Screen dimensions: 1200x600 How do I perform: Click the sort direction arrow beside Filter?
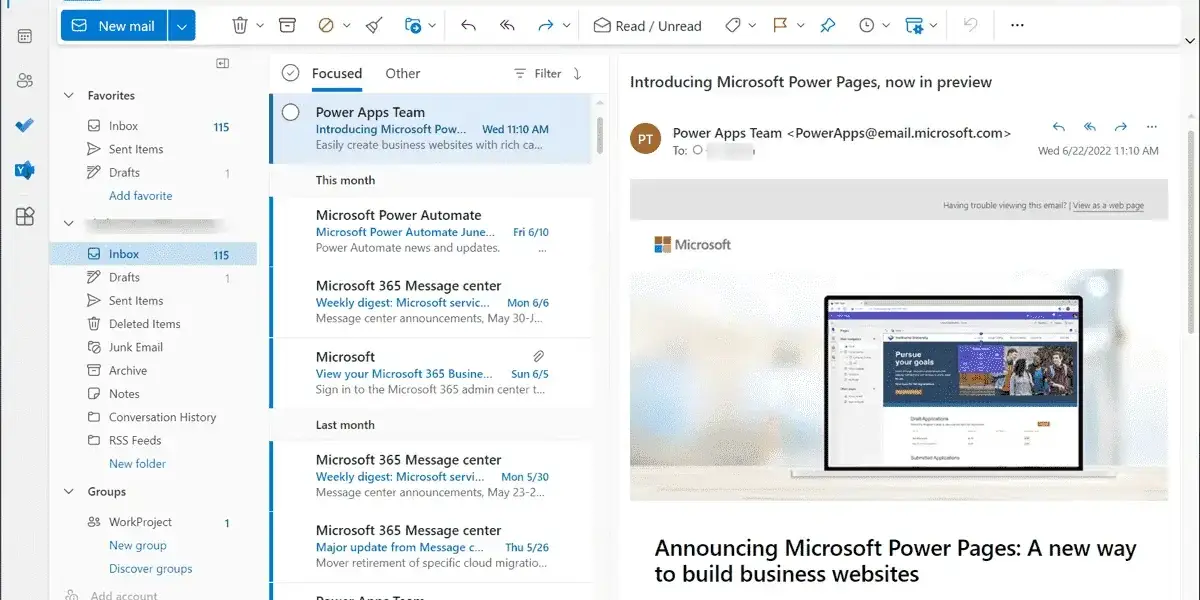point(577,73)
